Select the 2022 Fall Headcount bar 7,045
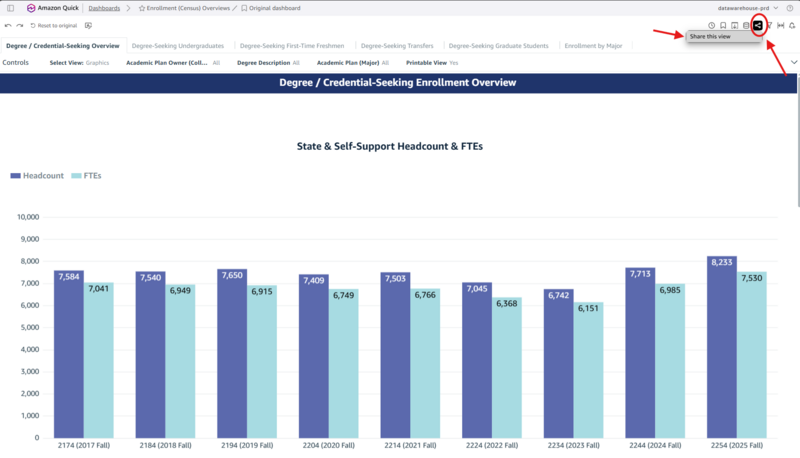 pyautogui.click(x=477, y=360)
